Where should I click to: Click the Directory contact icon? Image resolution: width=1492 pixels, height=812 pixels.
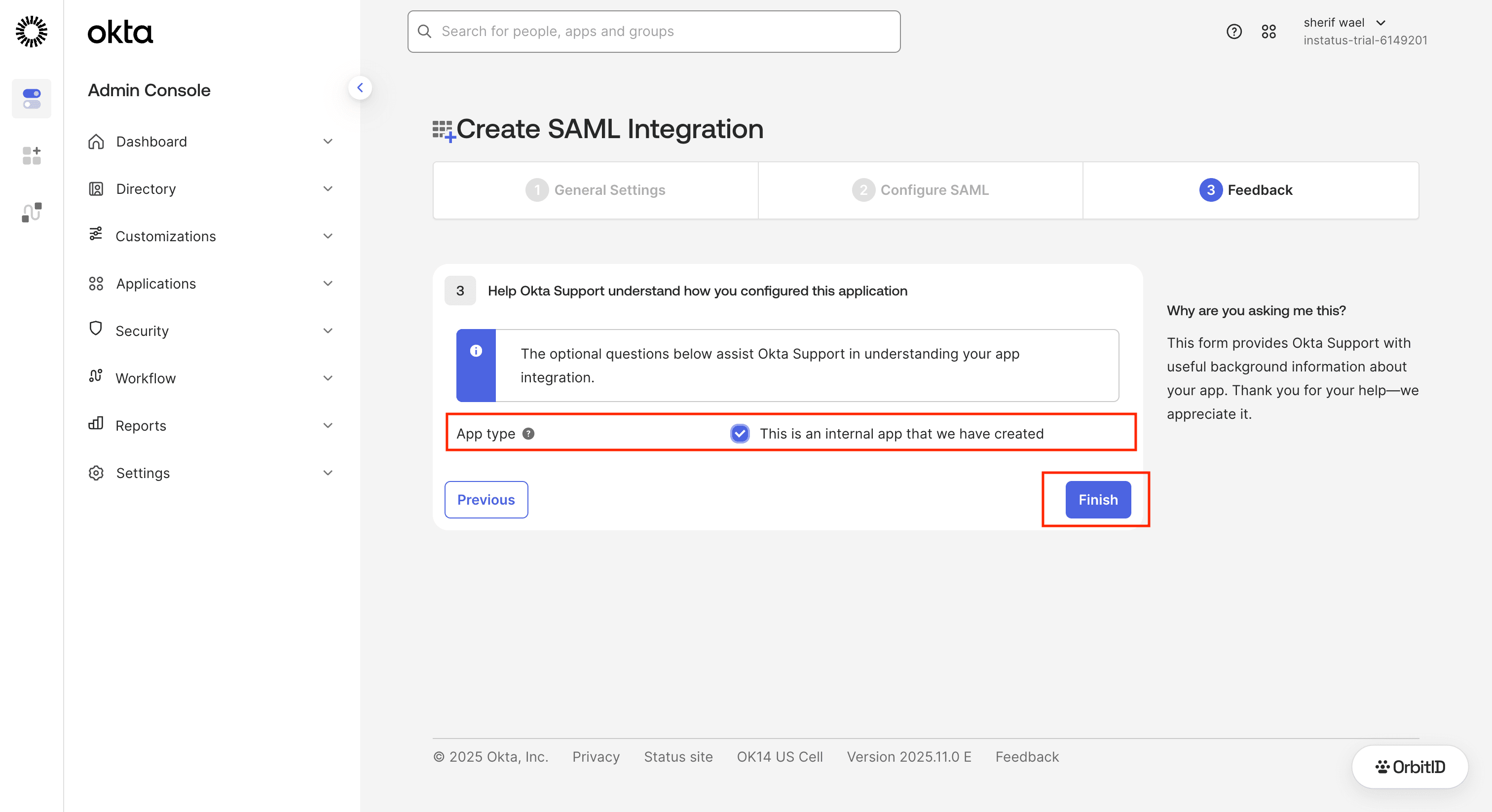coord(96,189)
